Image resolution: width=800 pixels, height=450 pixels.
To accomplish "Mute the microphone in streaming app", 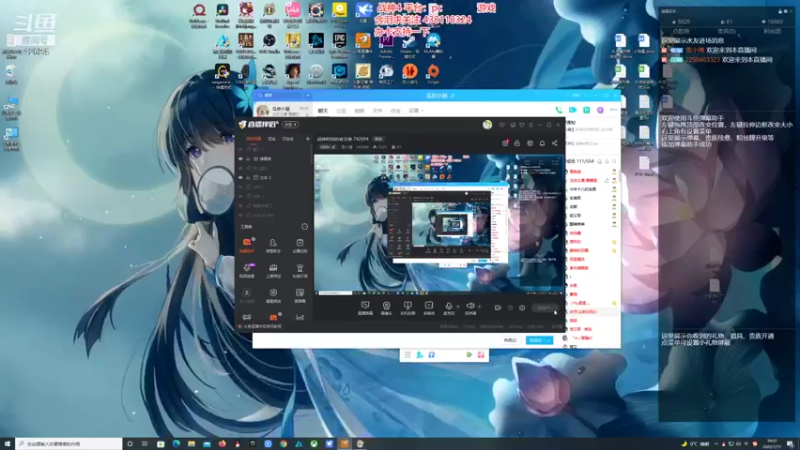I will [x=448, y=308].
